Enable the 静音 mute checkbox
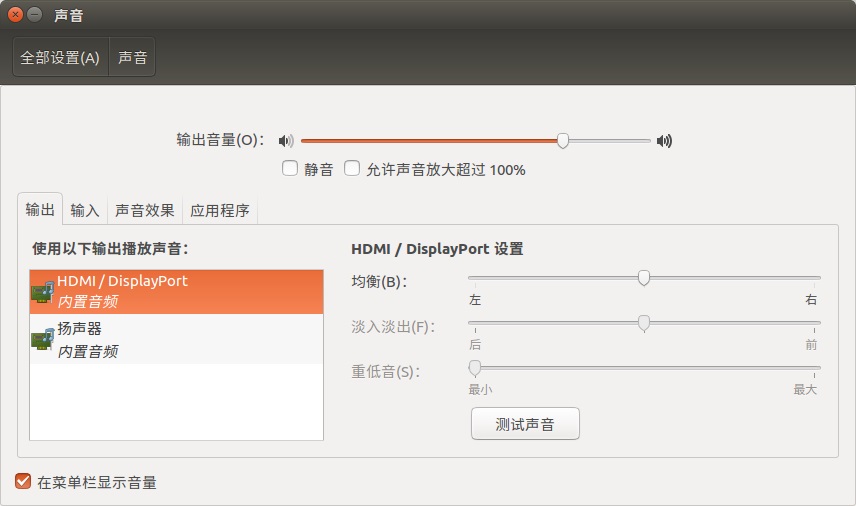 (290, 169)
